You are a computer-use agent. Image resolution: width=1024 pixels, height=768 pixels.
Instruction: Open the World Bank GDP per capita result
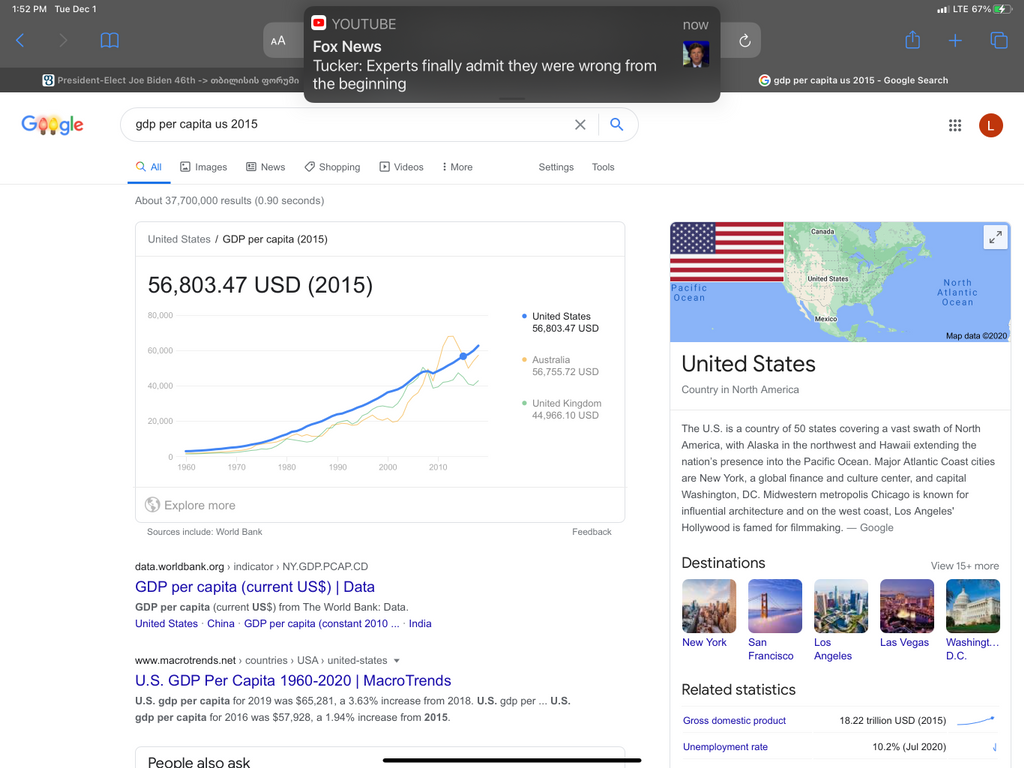(x=255, y=587)
